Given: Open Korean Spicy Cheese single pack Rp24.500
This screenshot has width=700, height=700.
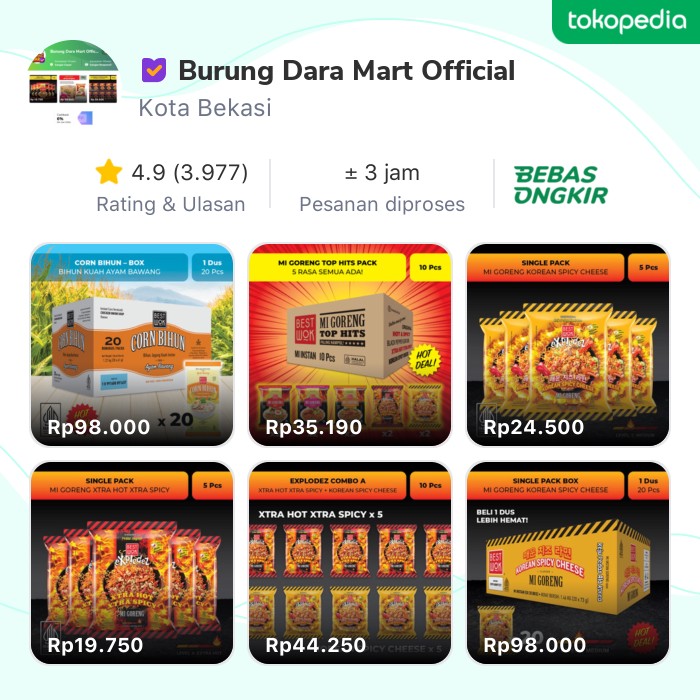Looking at the screenshot, I should click(568, 345).
